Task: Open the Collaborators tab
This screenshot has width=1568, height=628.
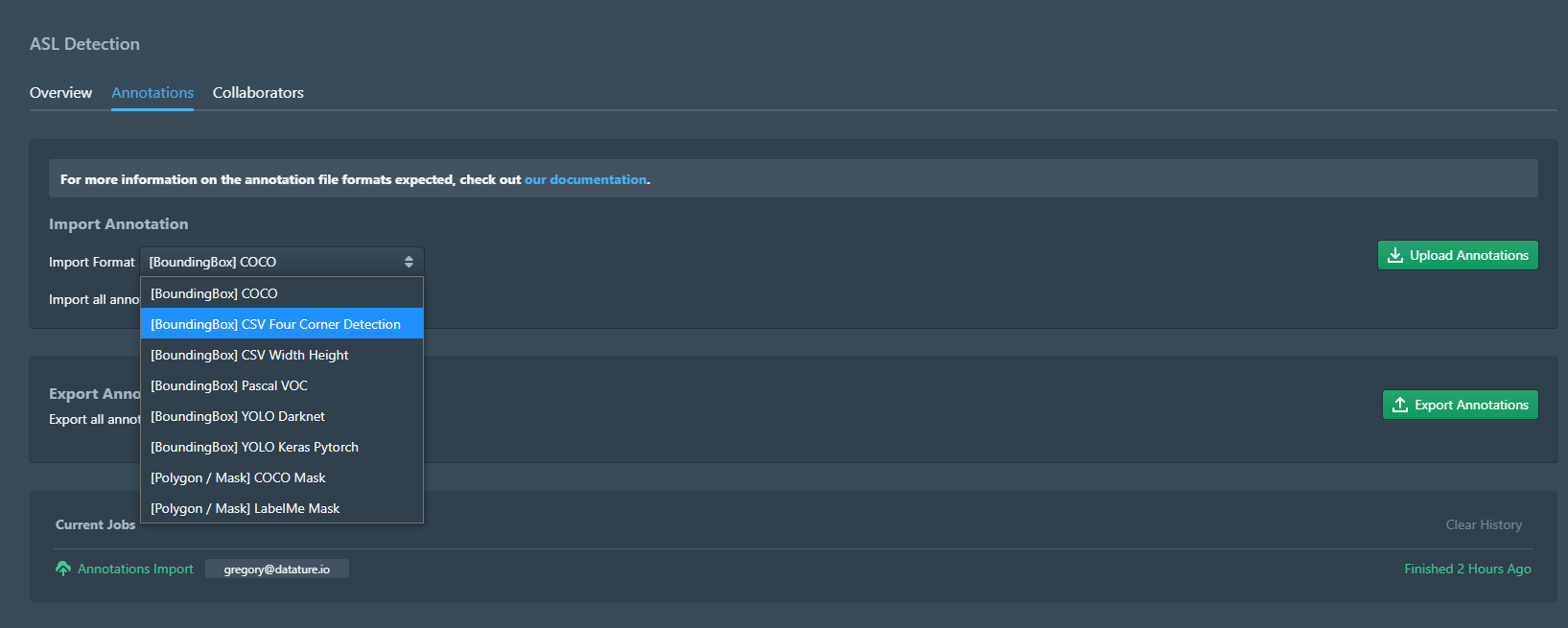Action: coord(258,93)
